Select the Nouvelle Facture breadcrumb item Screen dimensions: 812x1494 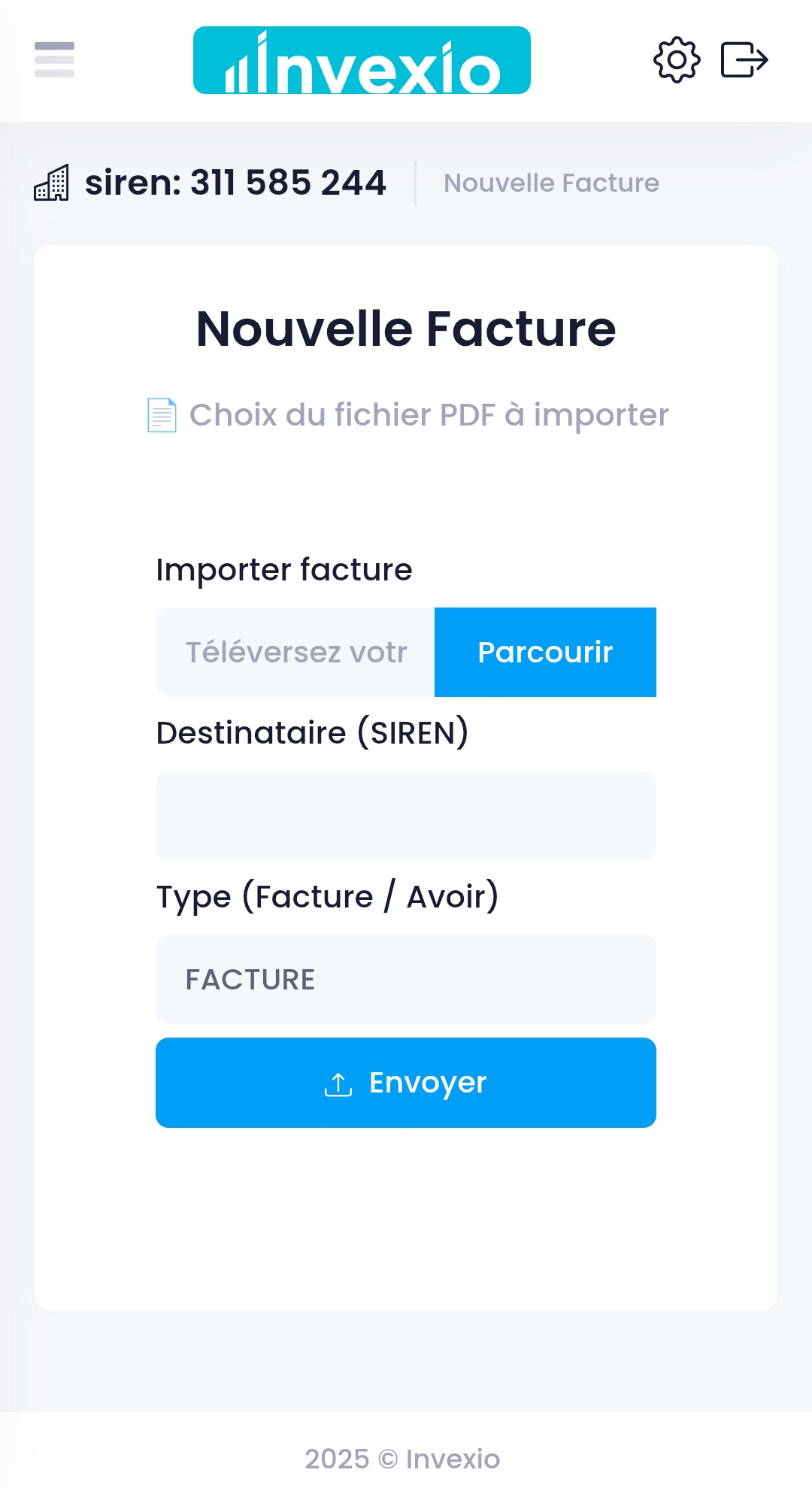pyautogui.click(x=550, y=183)
